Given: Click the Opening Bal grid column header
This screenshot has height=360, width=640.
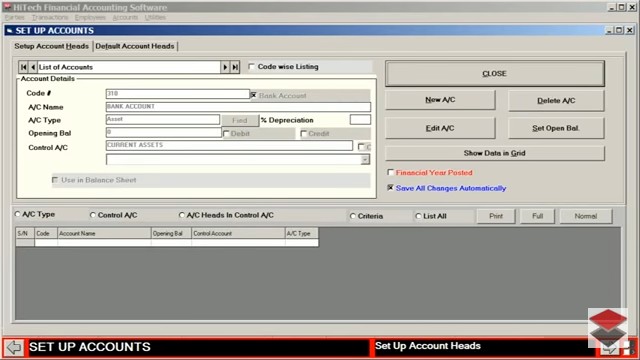Looking at the screenshot, I should pos(171,233).
